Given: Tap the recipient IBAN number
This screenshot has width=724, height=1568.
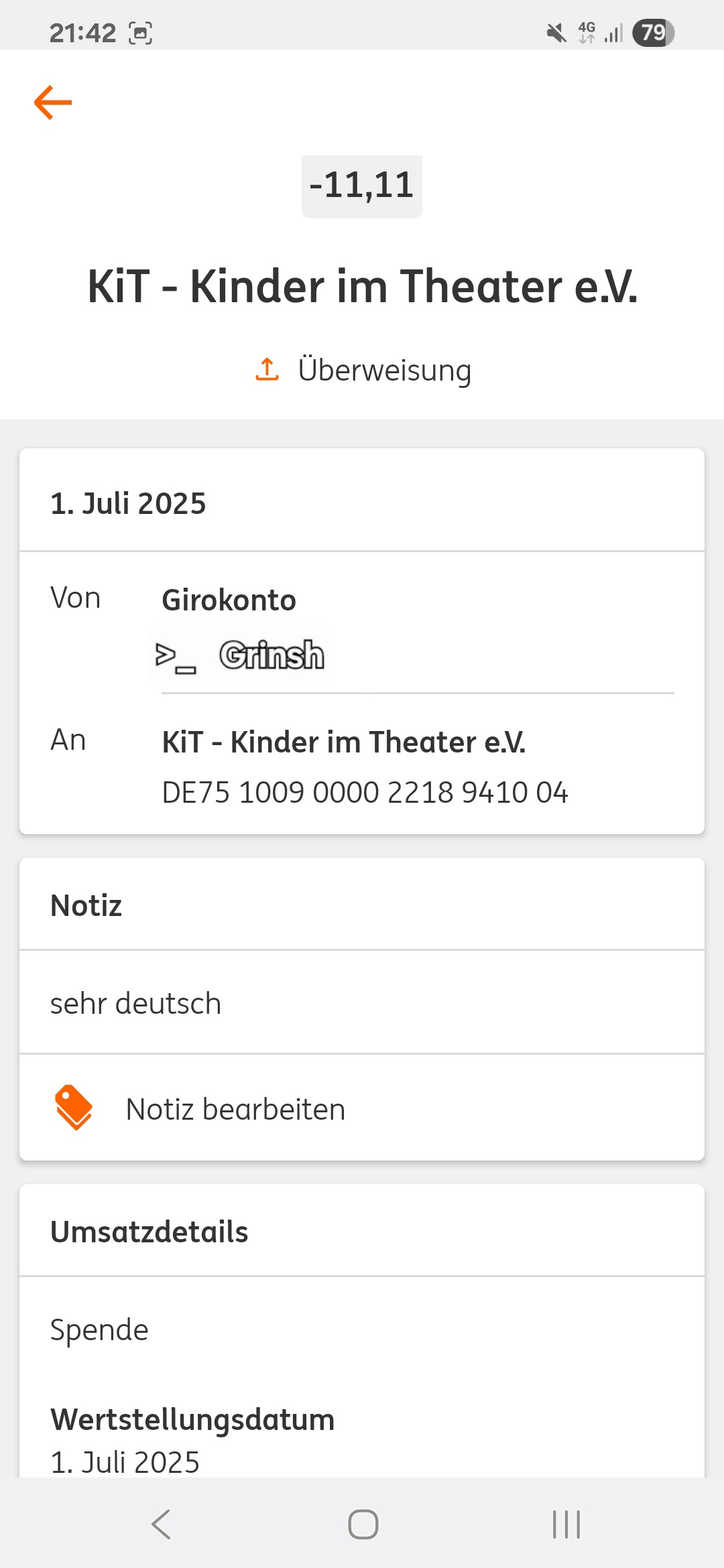Looking at the screenshot, I should [x=365, y=792].
